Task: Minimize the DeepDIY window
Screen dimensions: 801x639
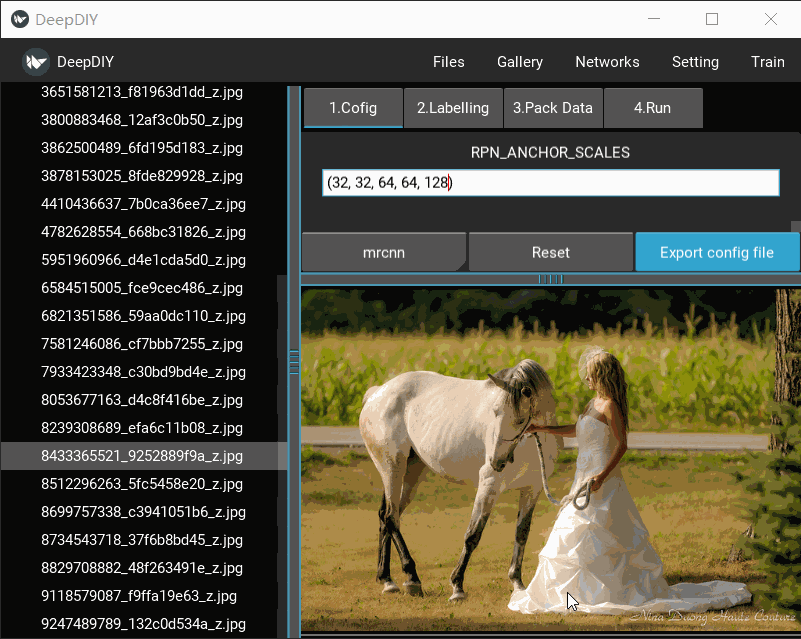Action: [x=654, y=19]
